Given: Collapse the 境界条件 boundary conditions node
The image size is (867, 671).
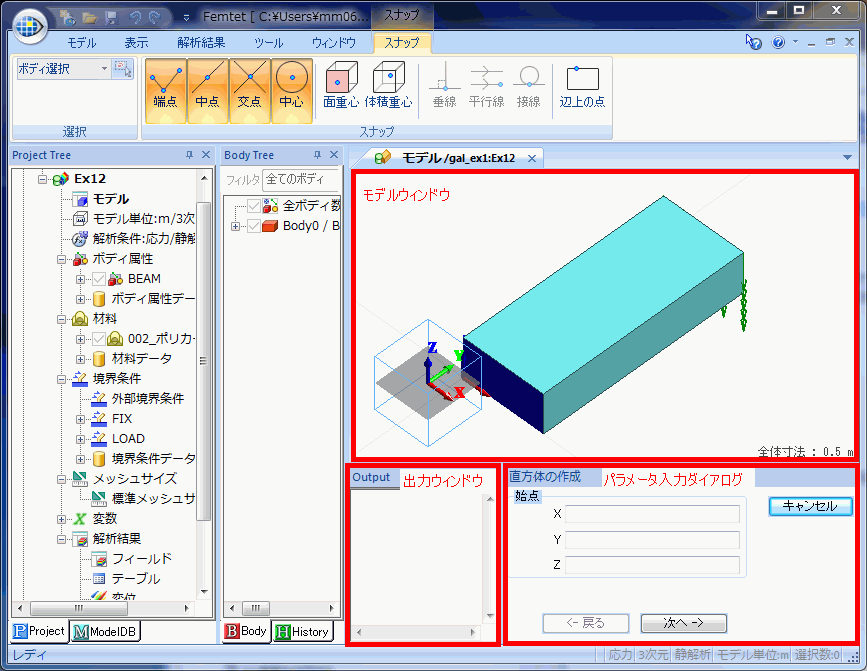Looking at the screenshot, I should pyautogui.click(x=61, y=379).
